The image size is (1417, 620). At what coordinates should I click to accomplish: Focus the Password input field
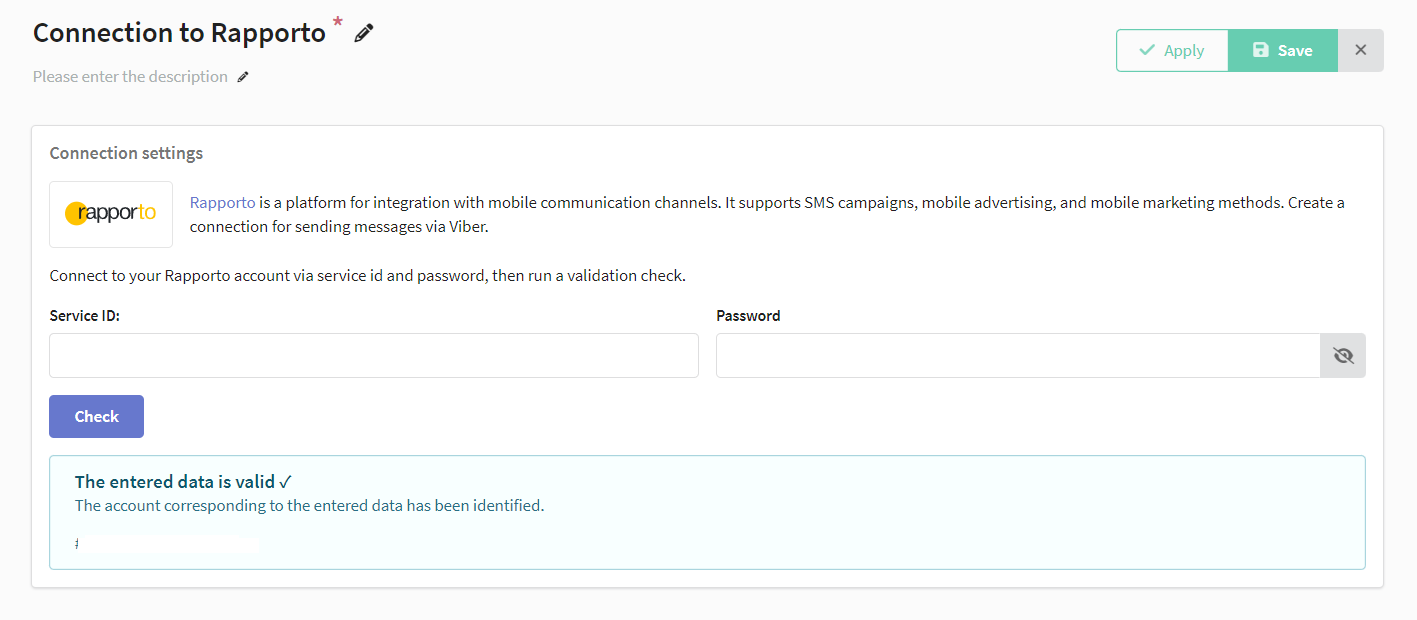point(1018,355)
